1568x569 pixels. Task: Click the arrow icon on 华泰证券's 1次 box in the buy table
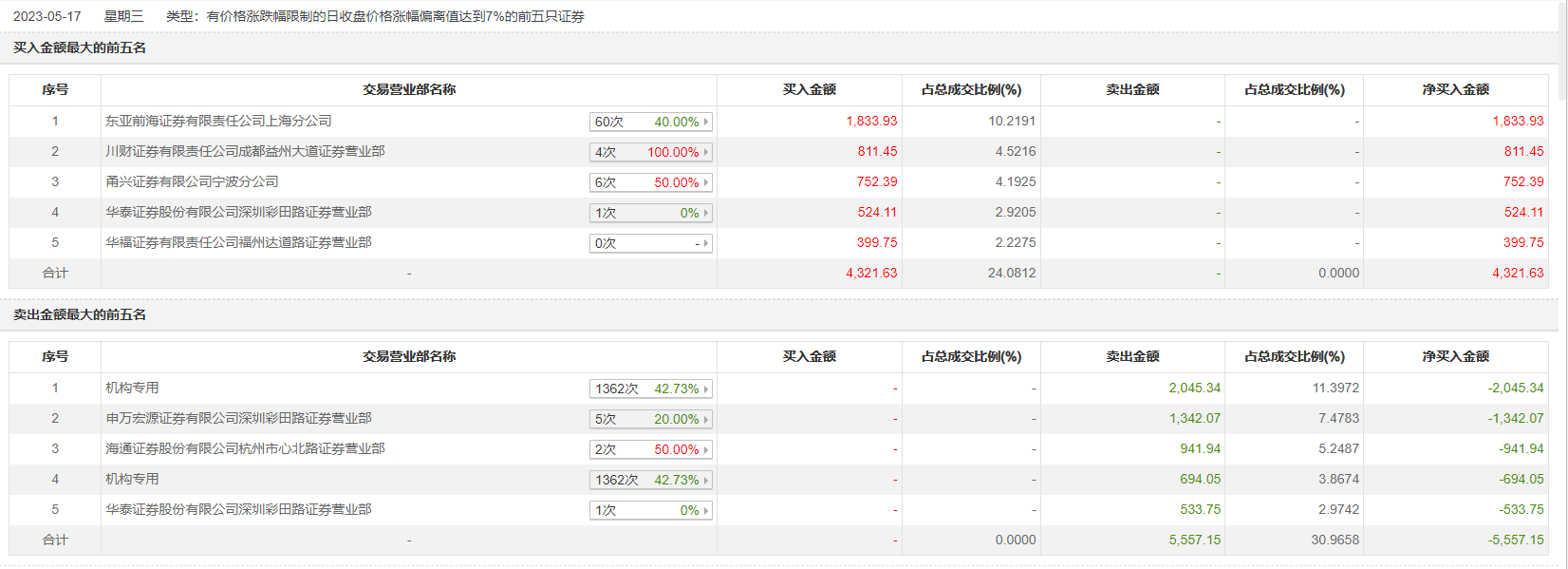706,213
